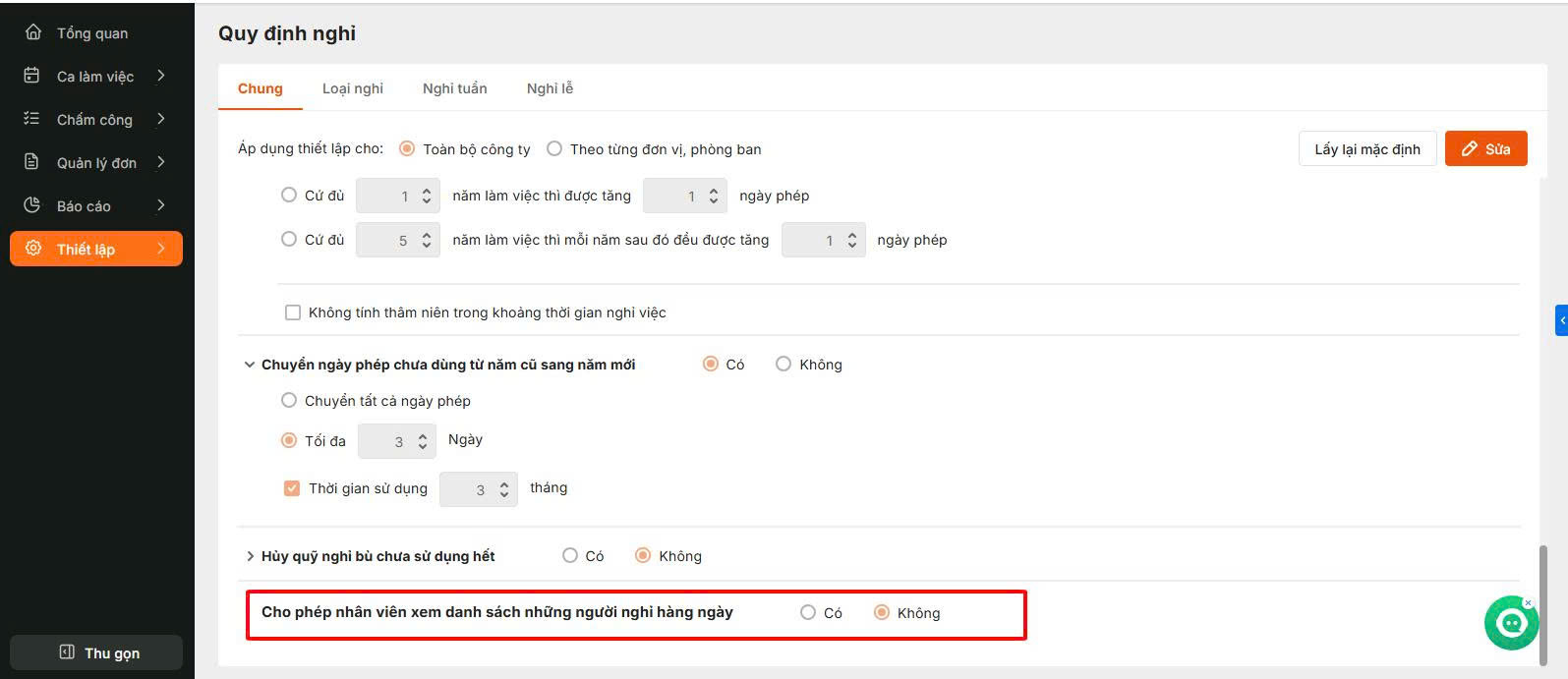Expand Thiết lập submenu chevron
Screen dimensions: 1568x679
[161, 249]
